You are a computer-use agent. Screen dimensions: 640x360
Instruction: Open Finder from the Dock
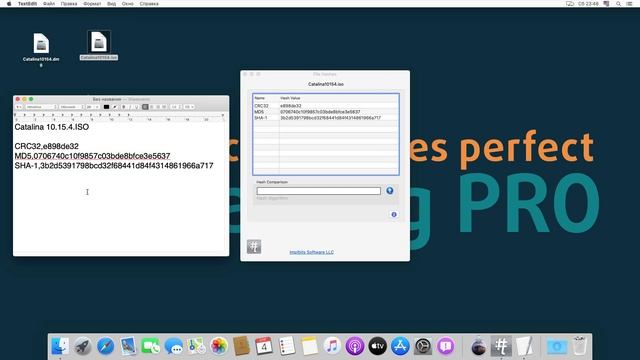pos(60,347)
